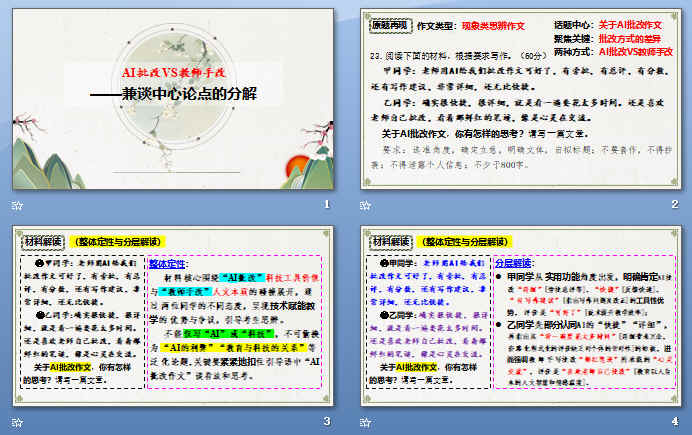Click the animation star icon under slide 2

365,205
